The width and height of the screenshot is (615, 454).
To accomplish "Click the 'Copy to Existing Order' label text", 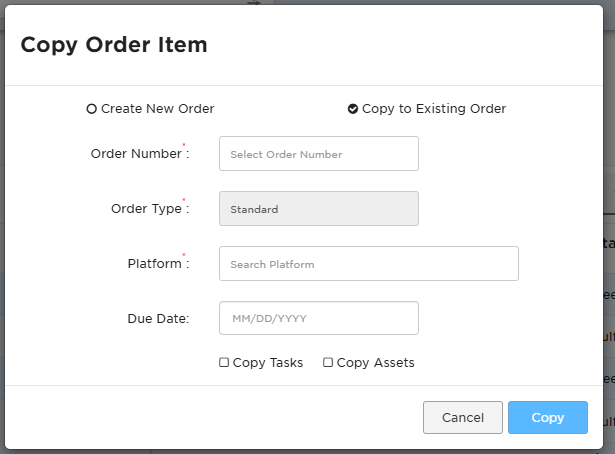I will pyautogui.click(x=434, y=109).
